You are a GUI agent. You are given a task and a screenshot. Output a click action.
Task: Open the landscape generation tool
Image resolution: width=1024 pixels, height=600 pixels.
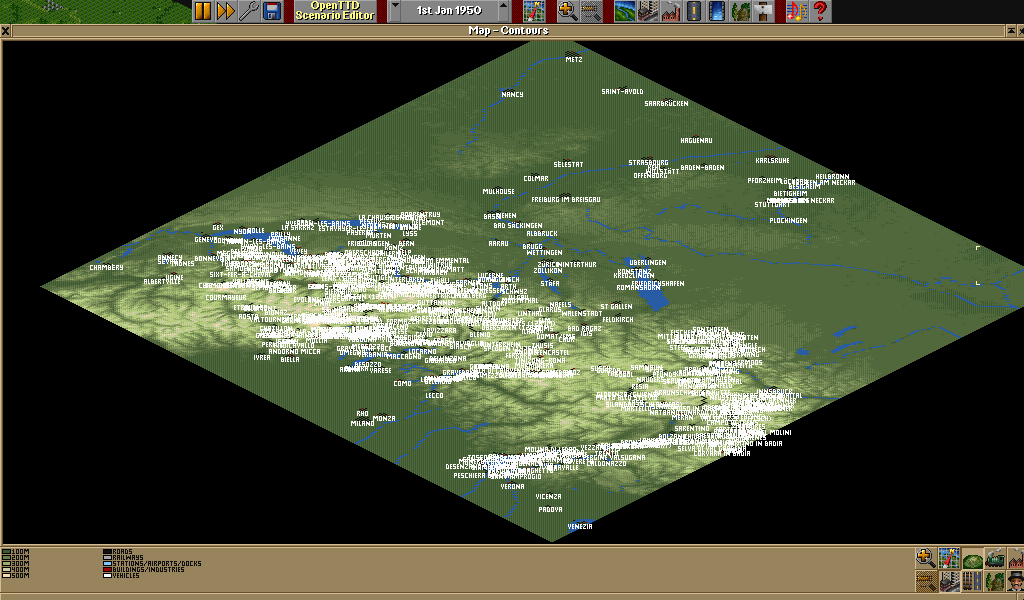(x=624, y=11)
